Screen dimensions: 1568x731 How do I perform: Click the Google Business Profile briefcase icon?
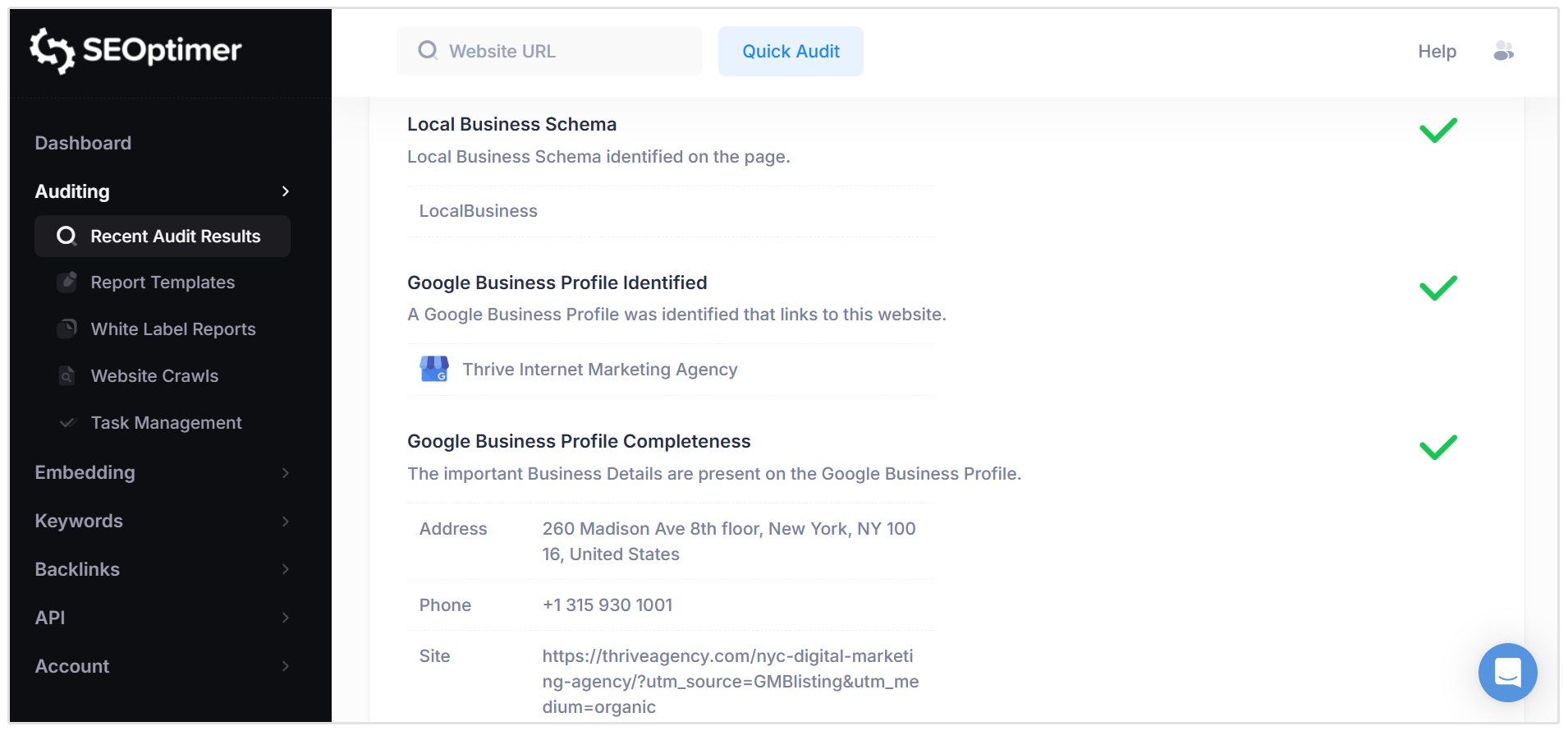[x=433, y=369]
